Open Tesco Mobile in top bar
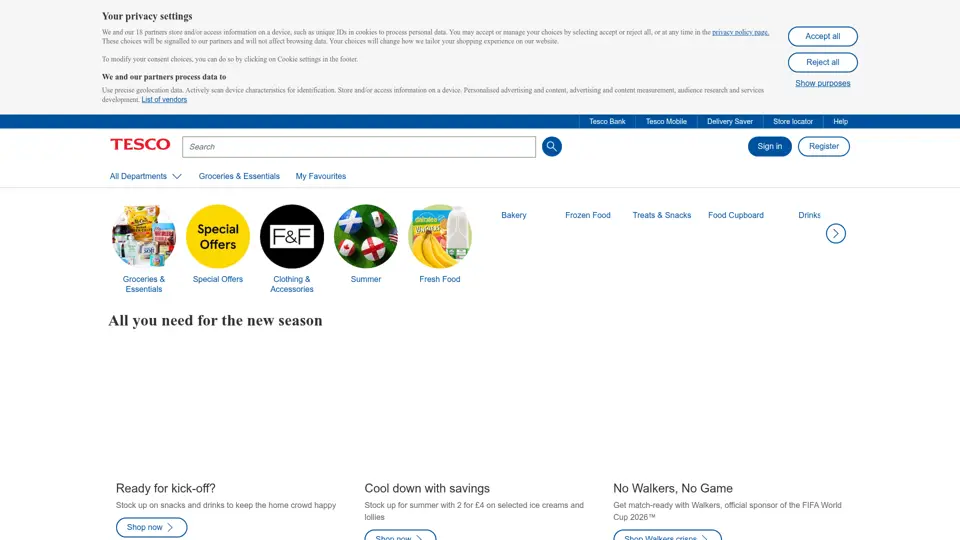 pyautogui.click(x=666, y=121)
